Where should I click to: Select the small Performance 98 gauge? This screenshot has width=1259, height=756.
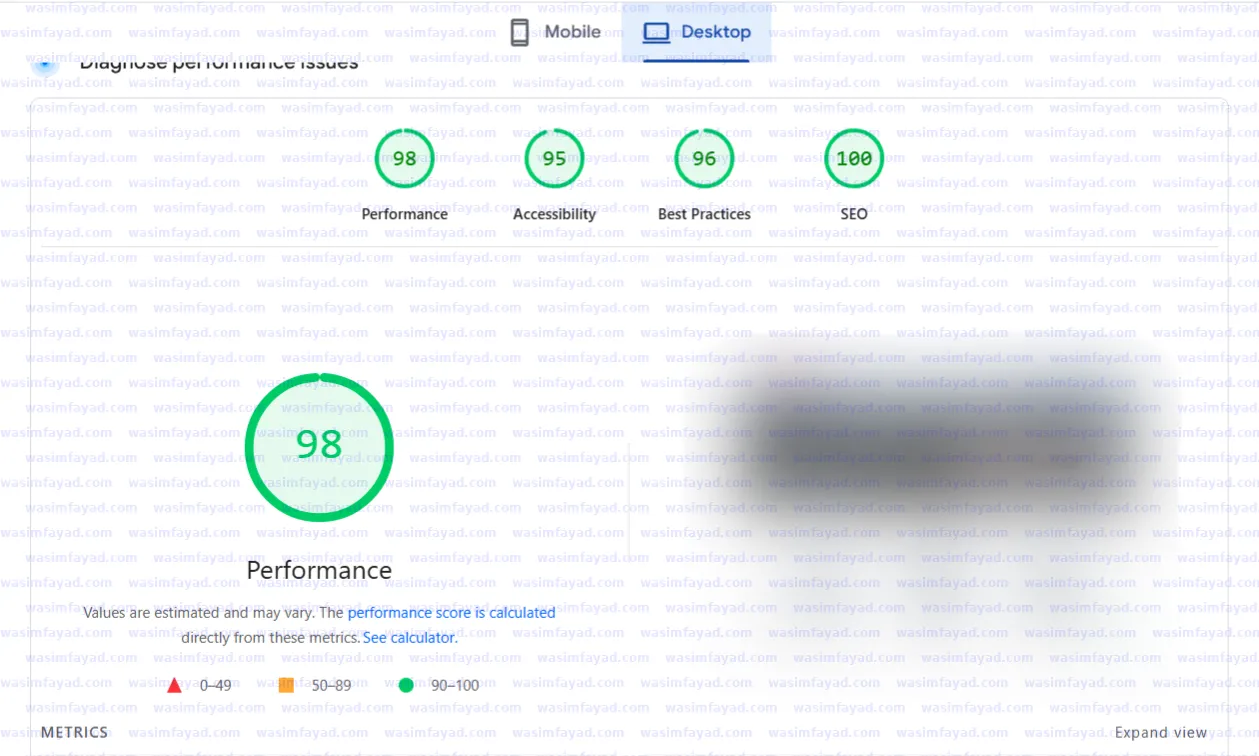tap(404, 159)
